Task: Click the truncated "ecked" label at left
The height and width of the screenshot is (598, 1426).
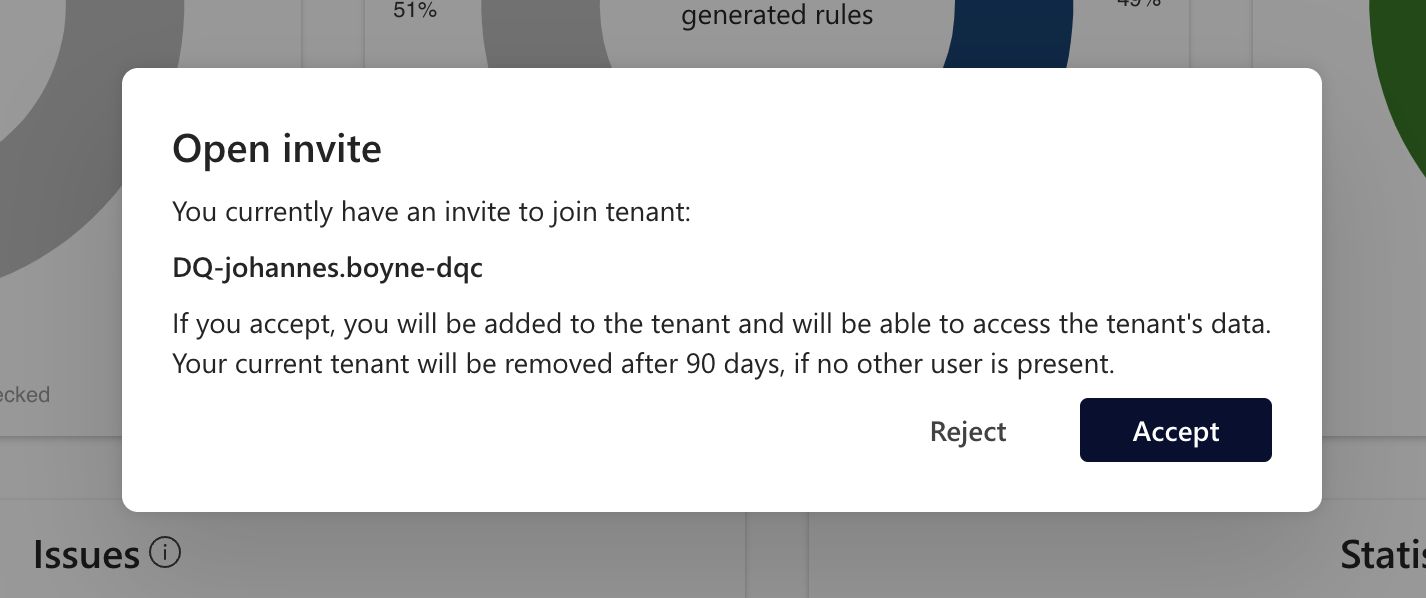Action: pyautogui.click(x=24, y=395)
